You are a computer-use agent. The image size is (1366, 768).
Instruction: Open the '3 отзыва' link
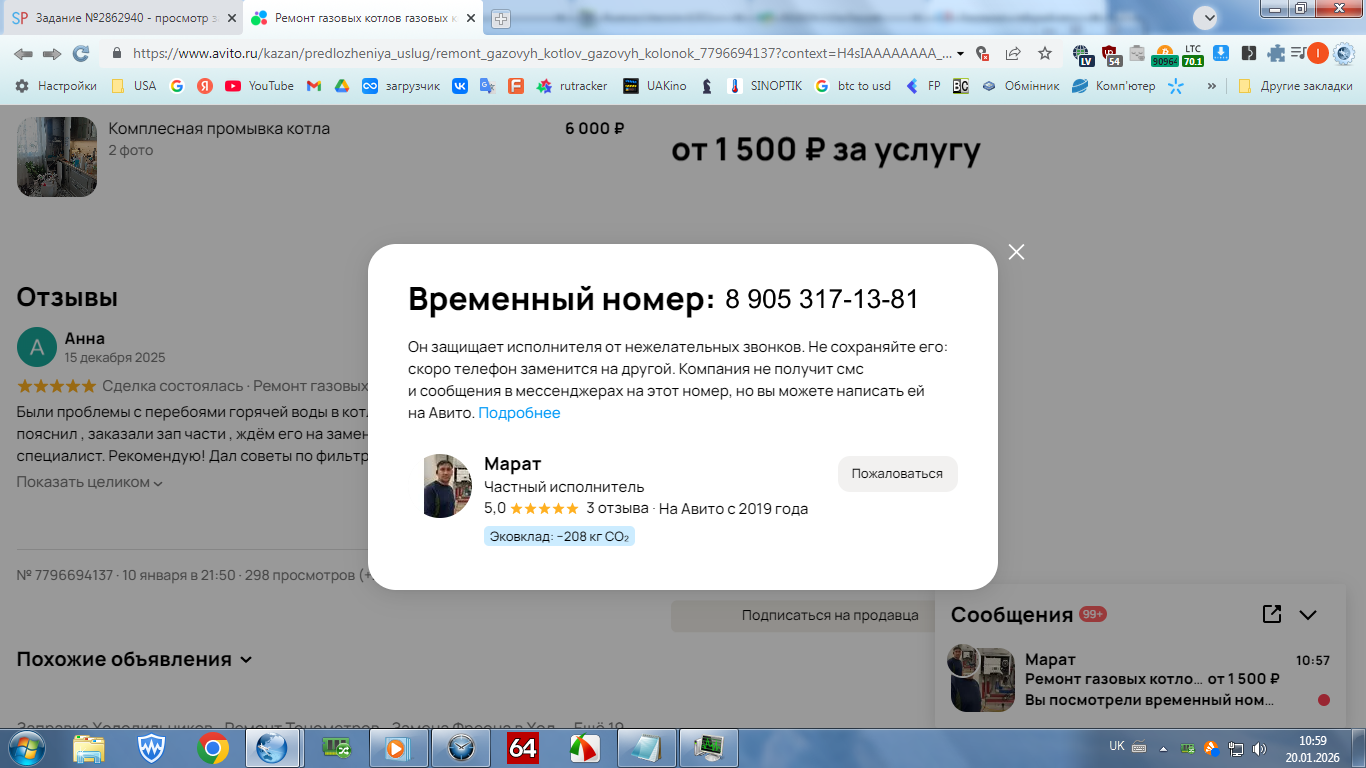coord(617,508)
